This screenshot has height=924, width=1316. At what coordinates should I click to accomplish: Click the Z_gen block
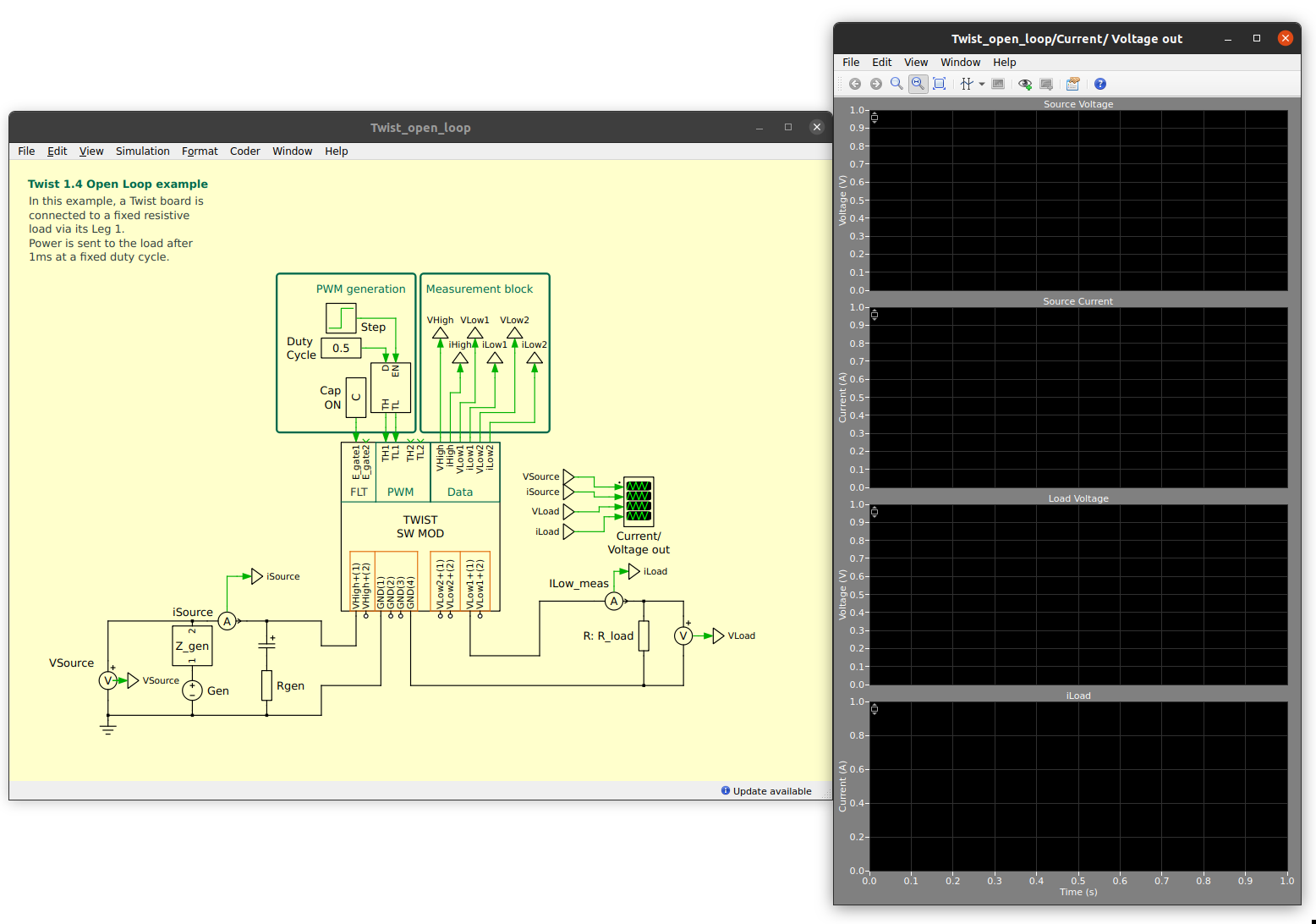click(192, 646)
